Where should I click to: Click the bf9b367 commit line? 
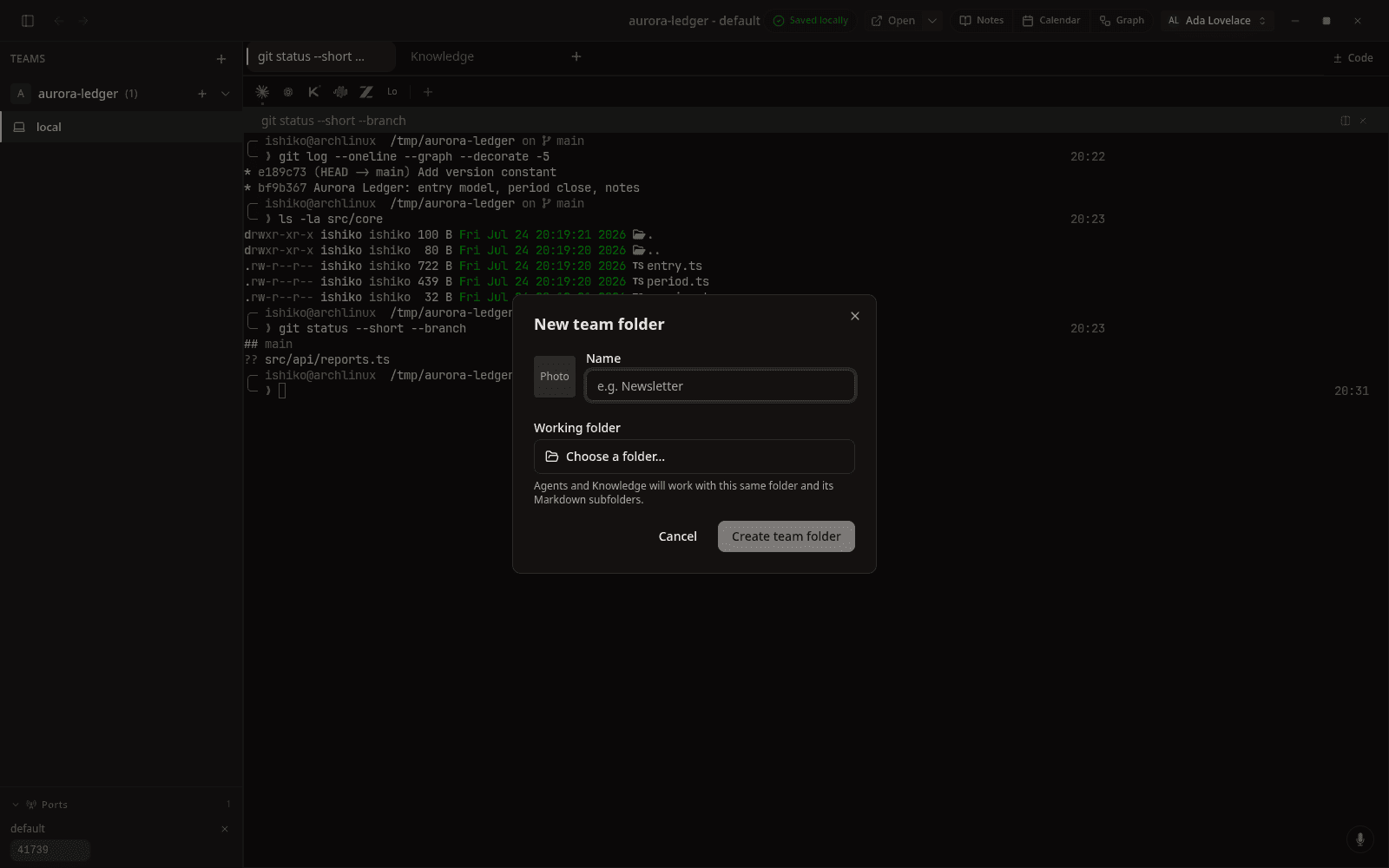tap(442, 188)
